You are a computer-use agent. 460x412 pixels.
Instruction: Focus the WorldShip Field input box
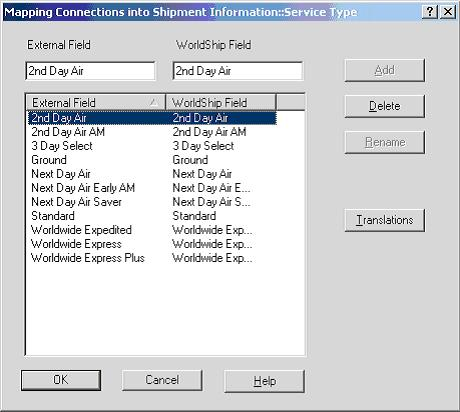pyautogui.click(x=238, y=71)
